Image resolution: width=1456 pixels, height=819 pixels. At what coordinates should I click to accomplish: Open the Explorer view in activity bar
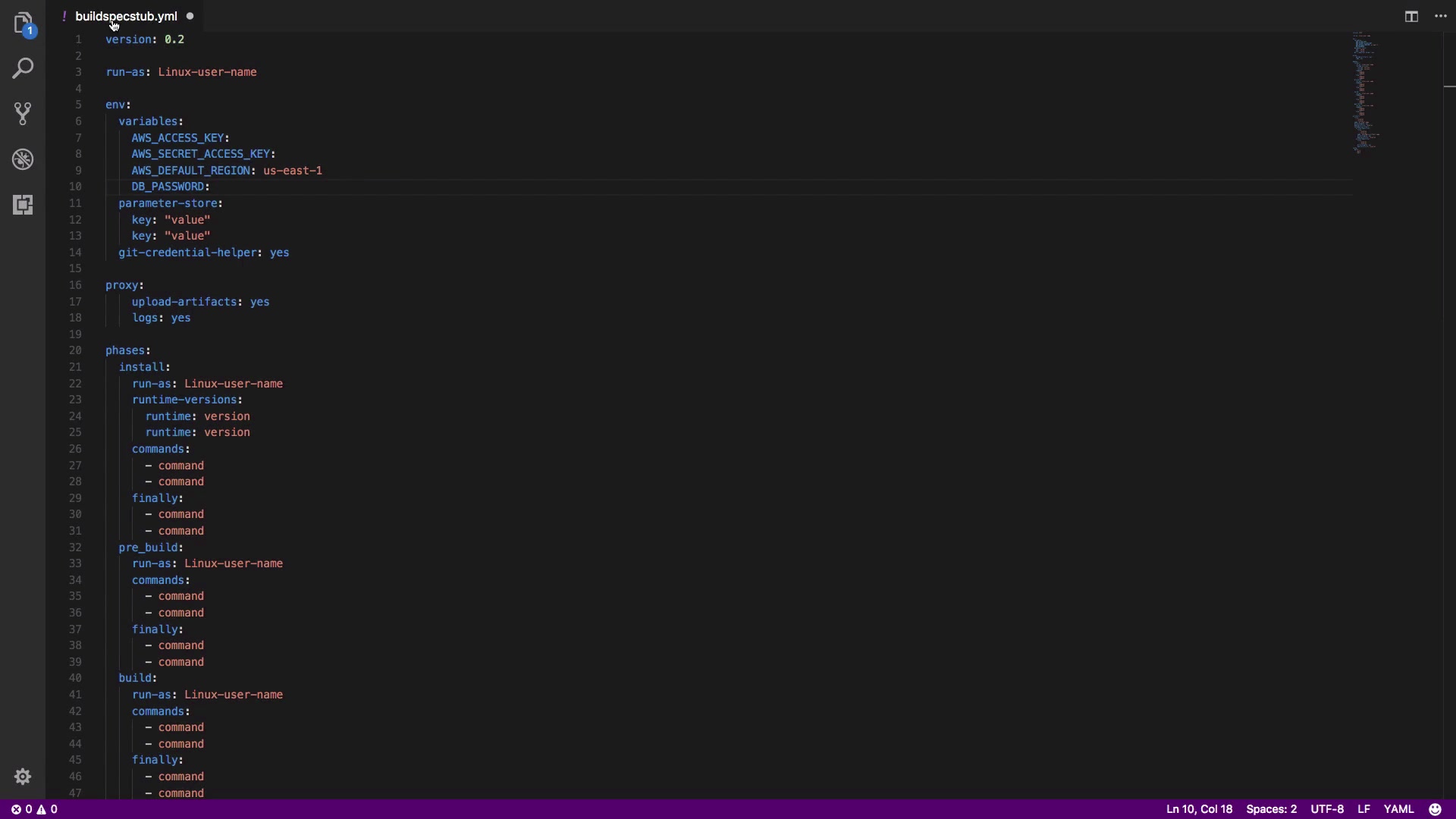click(23, 23)
